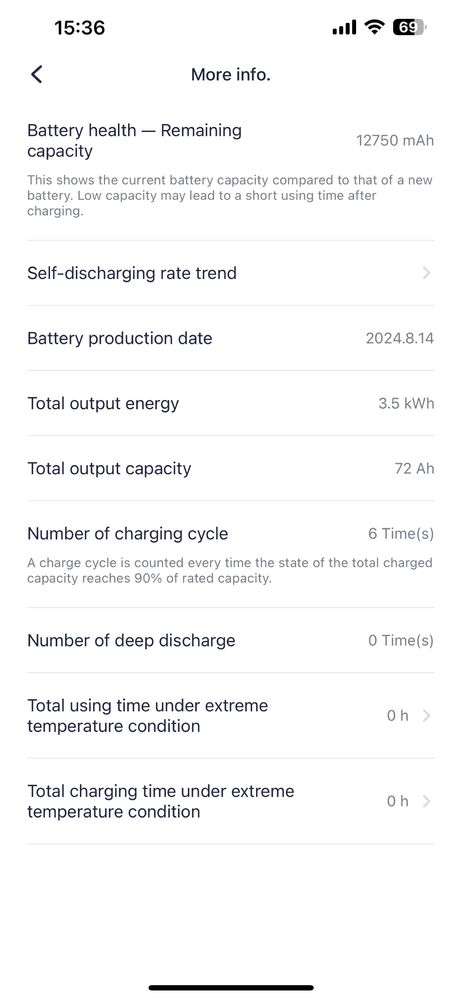Viewport: 462px width, 999px height.
Task: Select the Number of charging cycle row
Action: pos(231,554)
